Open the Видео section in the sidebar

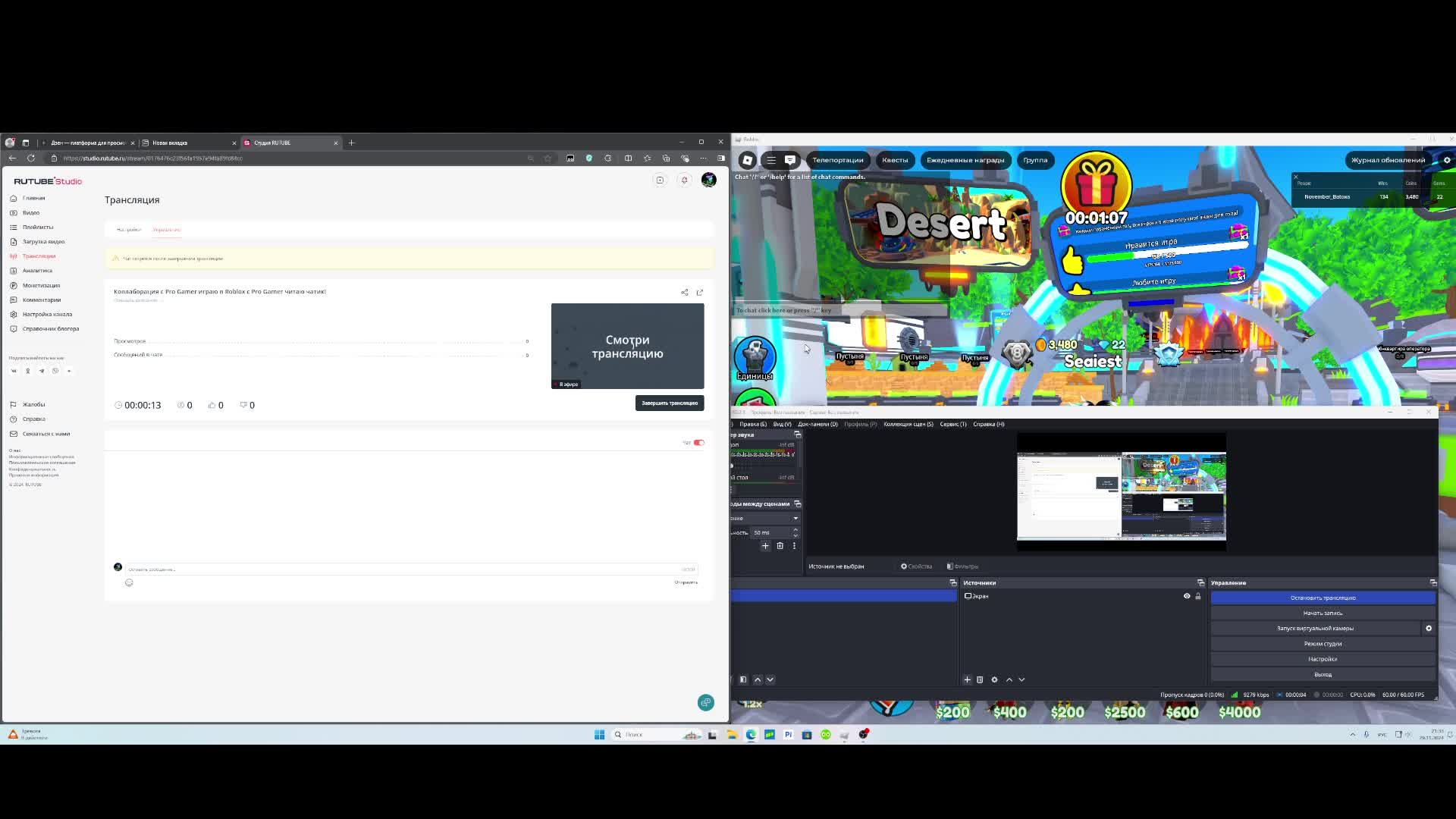[x=31, y=212]
